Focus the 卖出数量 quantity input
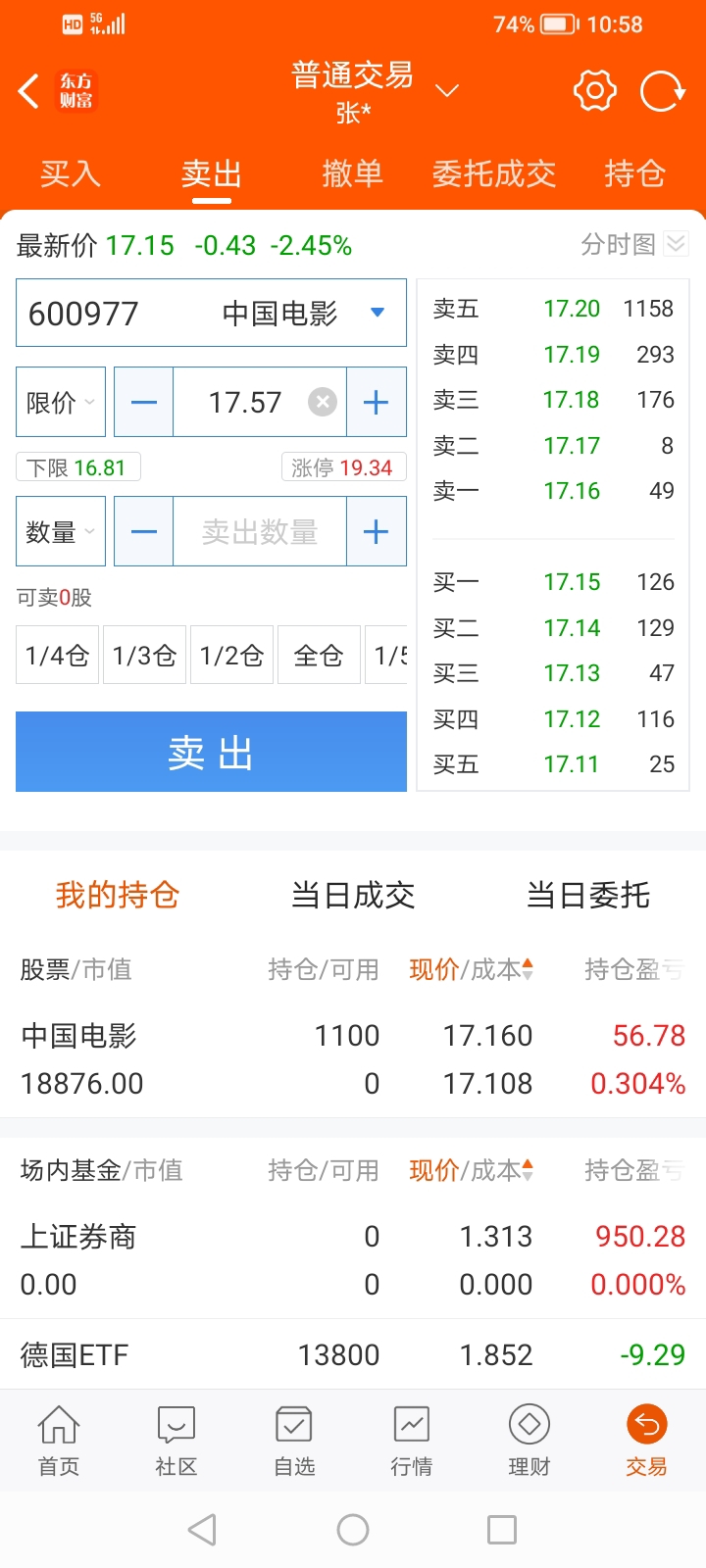The image size is (706, 1568). [x=260, y=531]
